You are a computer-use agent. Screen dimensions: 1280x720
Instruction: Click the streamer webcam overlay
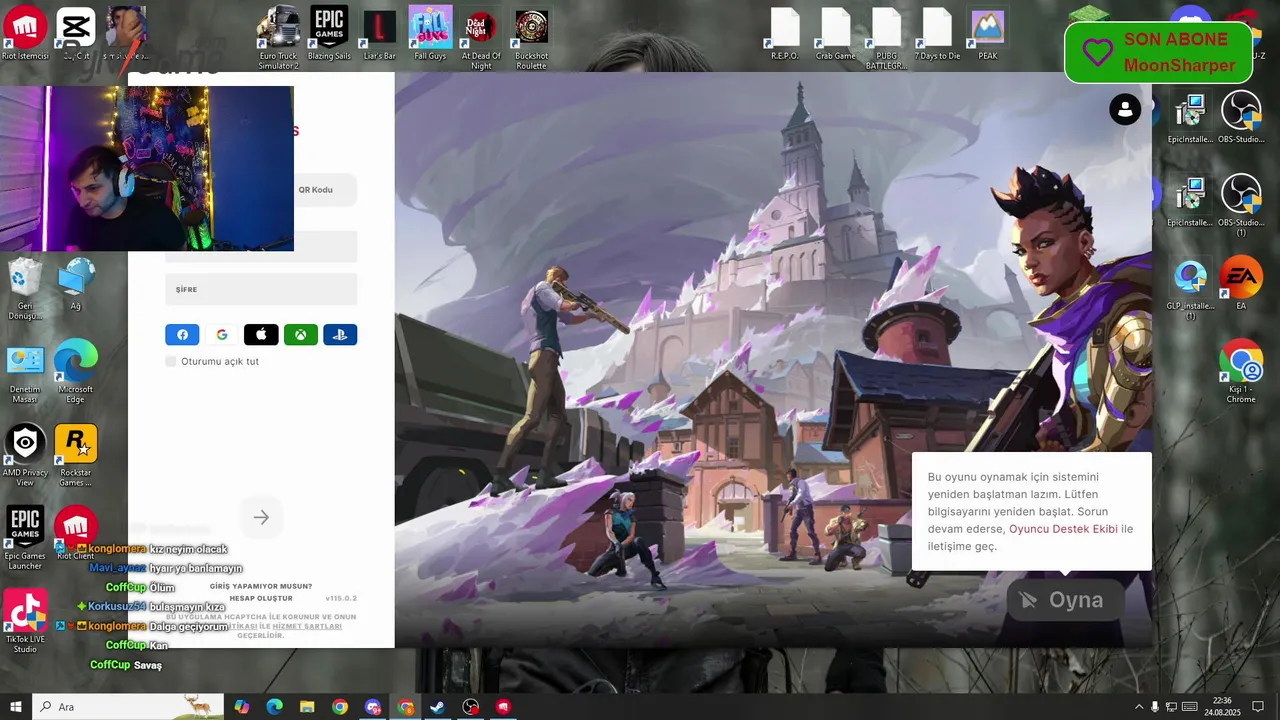[x=147, y=168]
